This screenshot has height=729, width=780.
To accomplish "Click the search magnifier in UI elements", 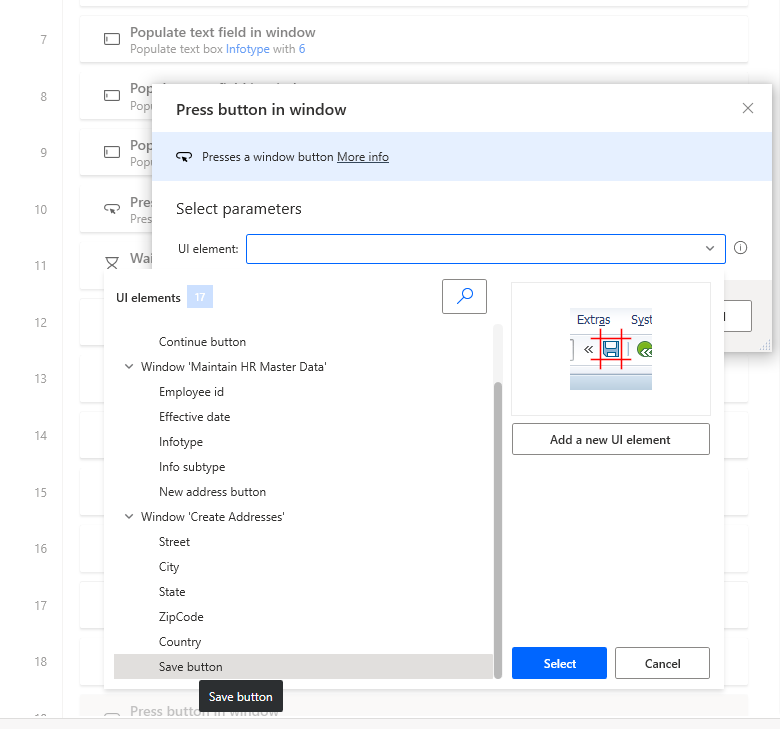I will click(x=464, y=296).
